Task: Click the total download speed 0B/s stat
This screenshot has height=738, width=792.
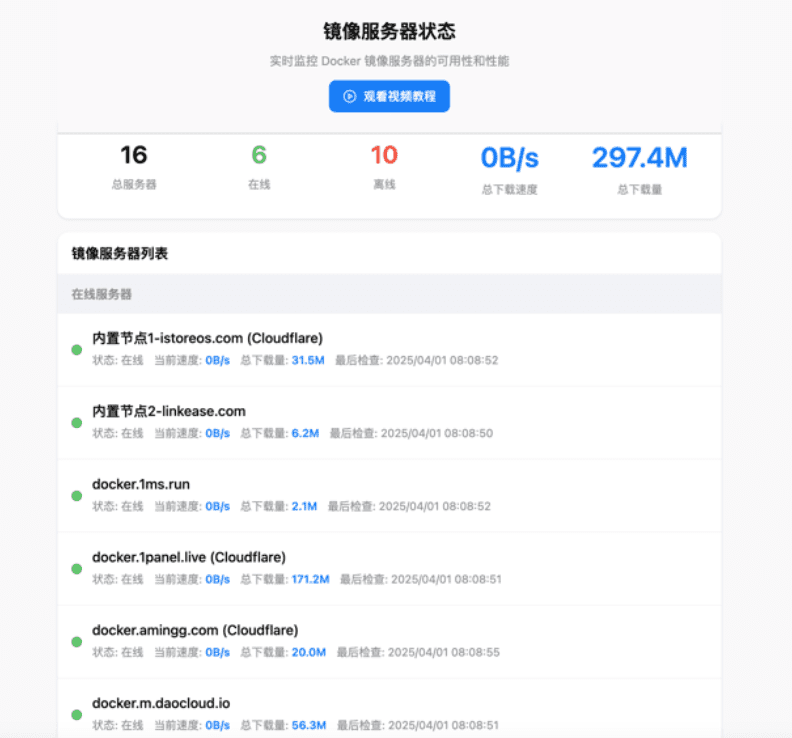Action: click(509, 158)
